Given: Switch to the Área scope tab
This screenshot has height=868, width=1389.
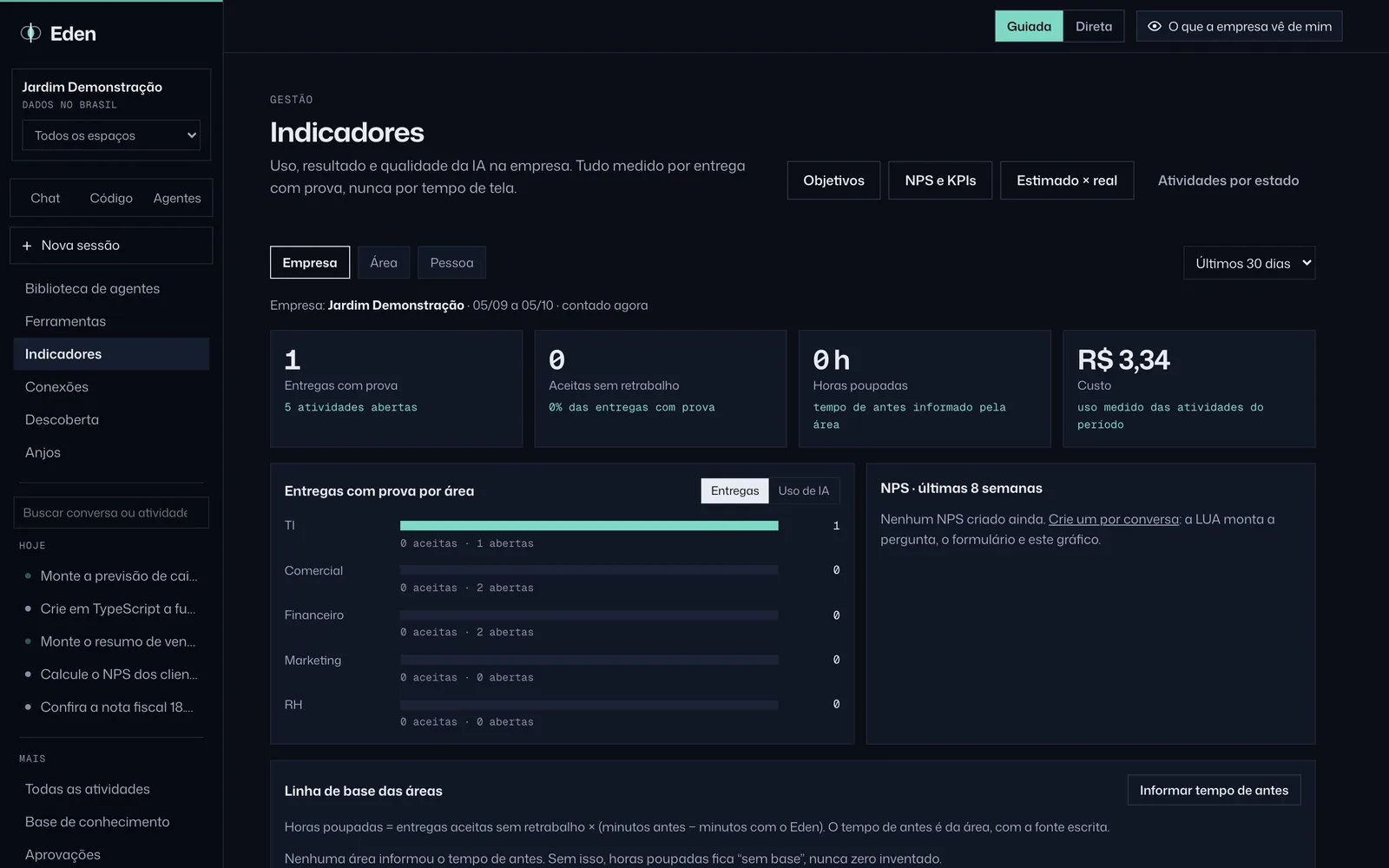Looking at the screenshot, I should [384, 262].
